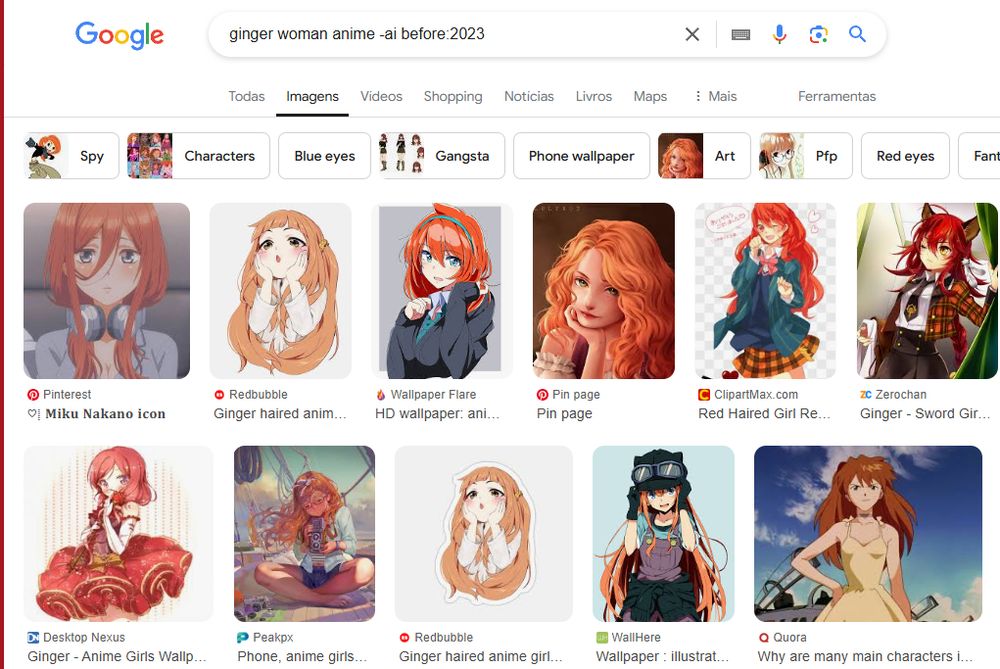The width and height of the screenshot is (1000, 669).
Task: Click the ClipartMax.com source name
Action: 756,395
